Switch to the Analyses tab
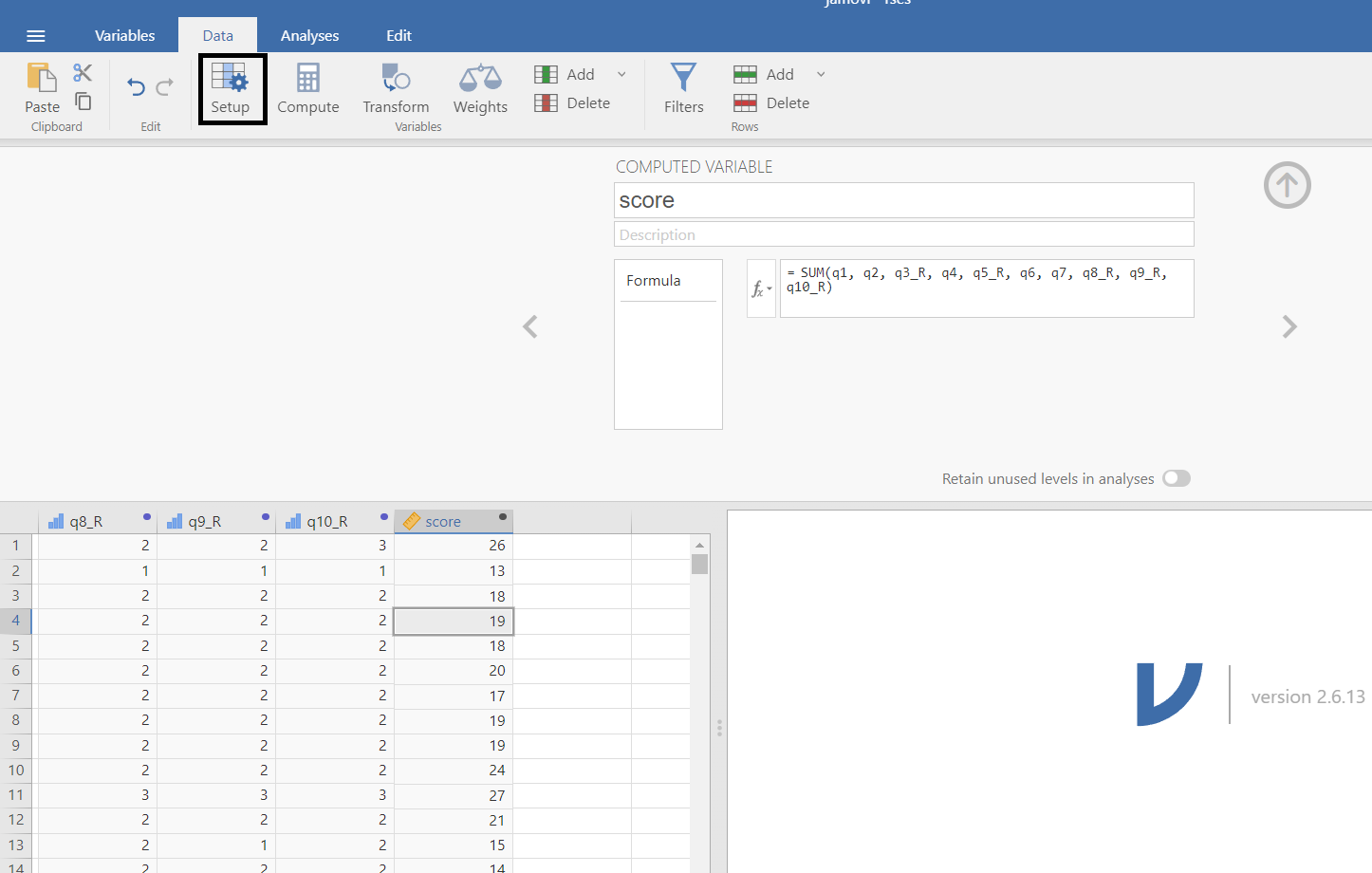1372x873 pixels. [309, 35]
